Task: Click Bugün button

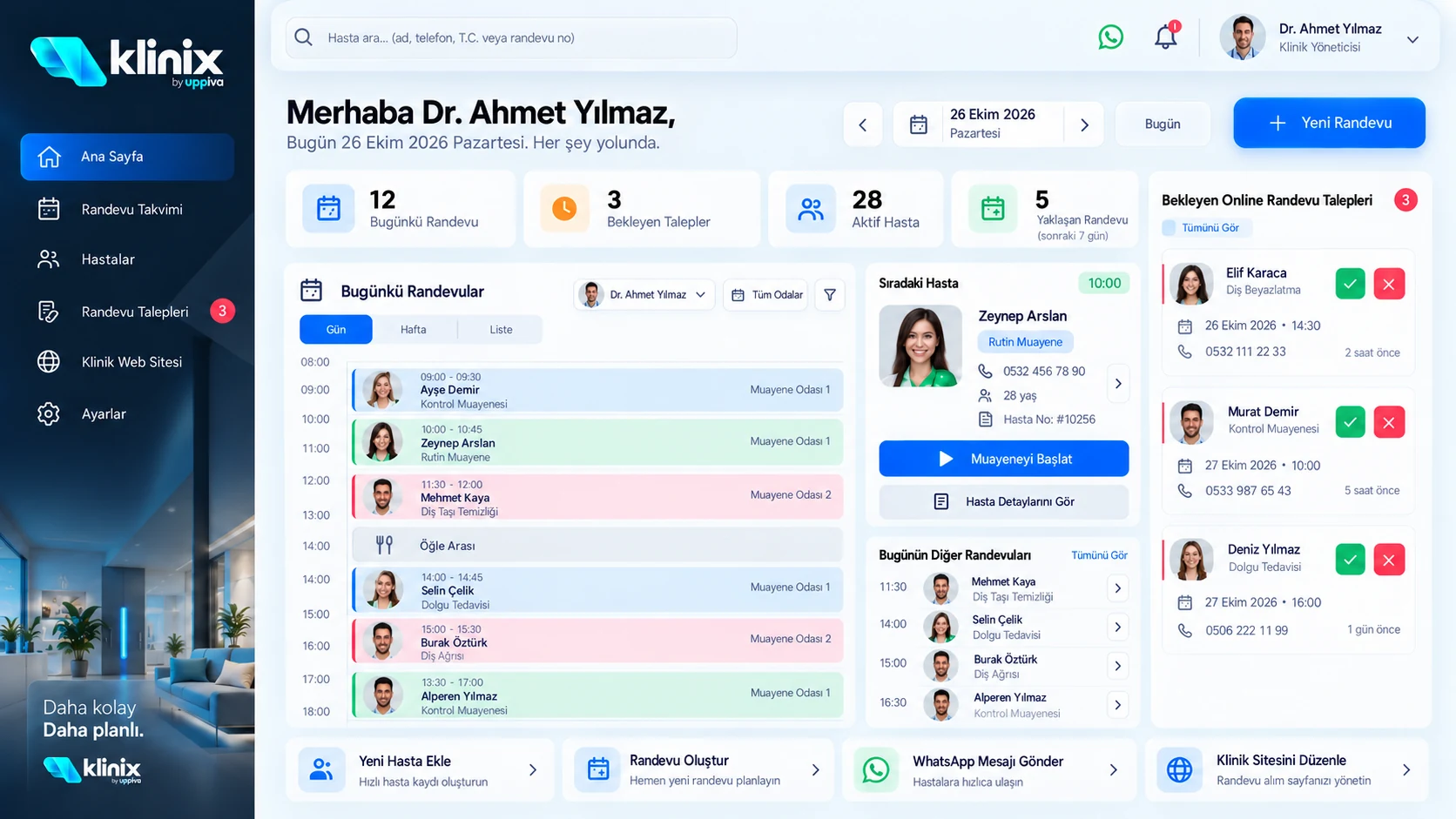Action: (1163, 124)
